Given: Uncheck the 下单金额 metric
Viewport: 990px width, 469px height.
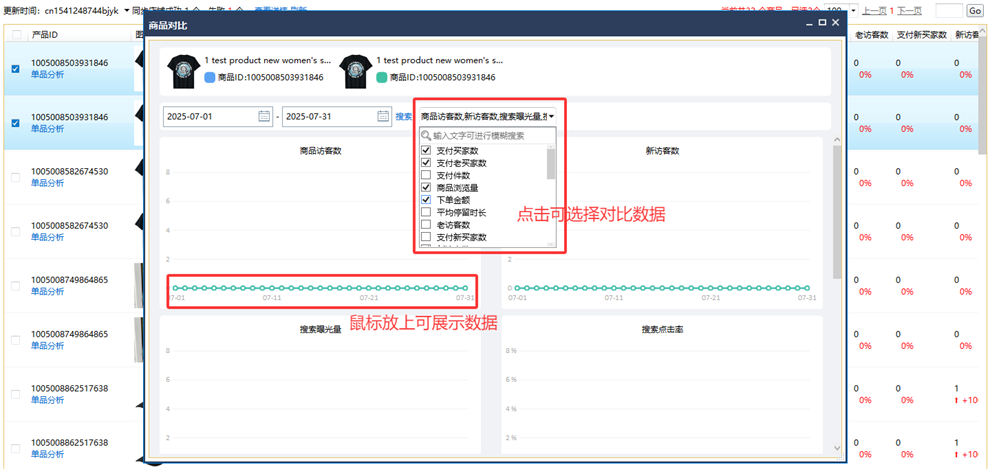Looking at the screenshot, I should click(426, 199).
